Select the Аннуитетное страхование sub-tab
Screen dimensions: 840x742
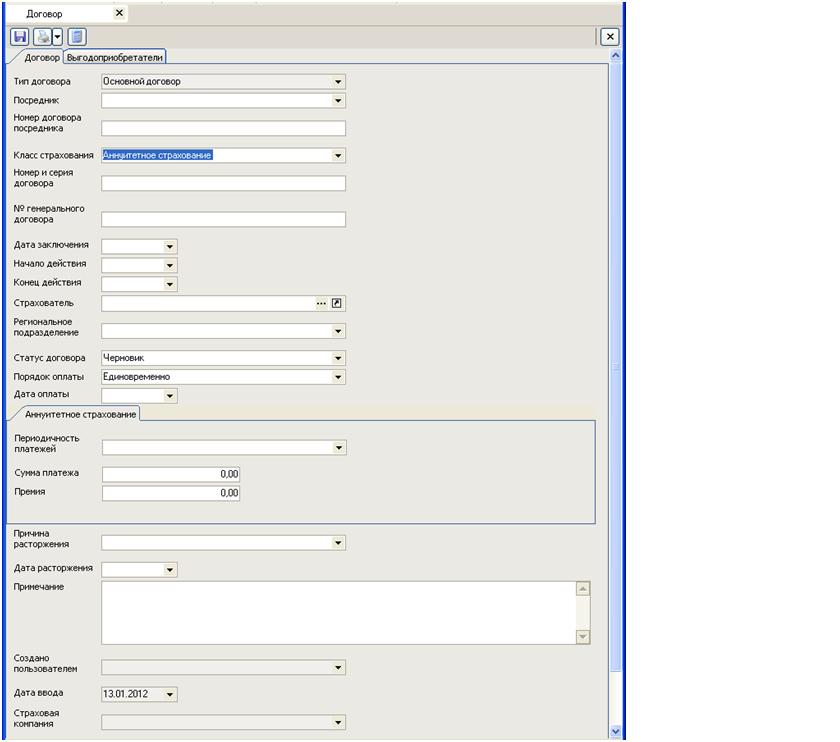80,414
